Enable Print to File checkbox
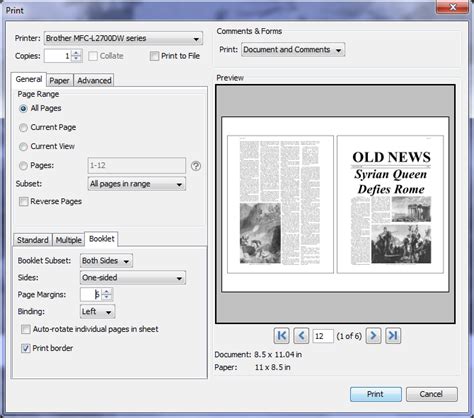Viewport: 474px width, 418px height. [x=154, y=56]
